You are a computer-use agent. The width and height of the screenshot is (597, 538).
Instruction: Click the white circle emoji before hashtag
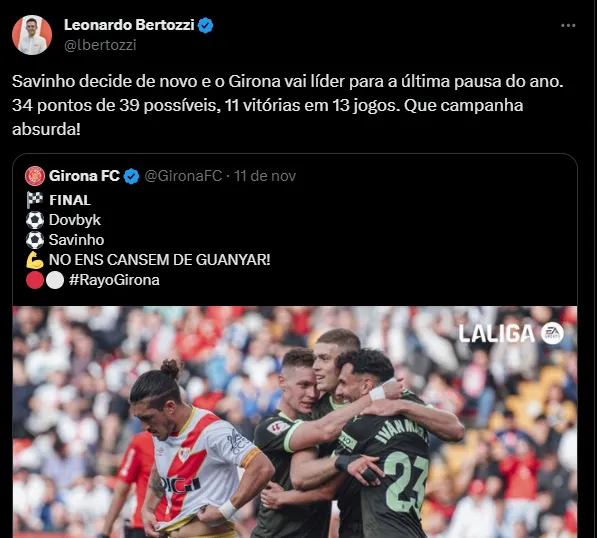pyautogui.click(x=55, y=280)
